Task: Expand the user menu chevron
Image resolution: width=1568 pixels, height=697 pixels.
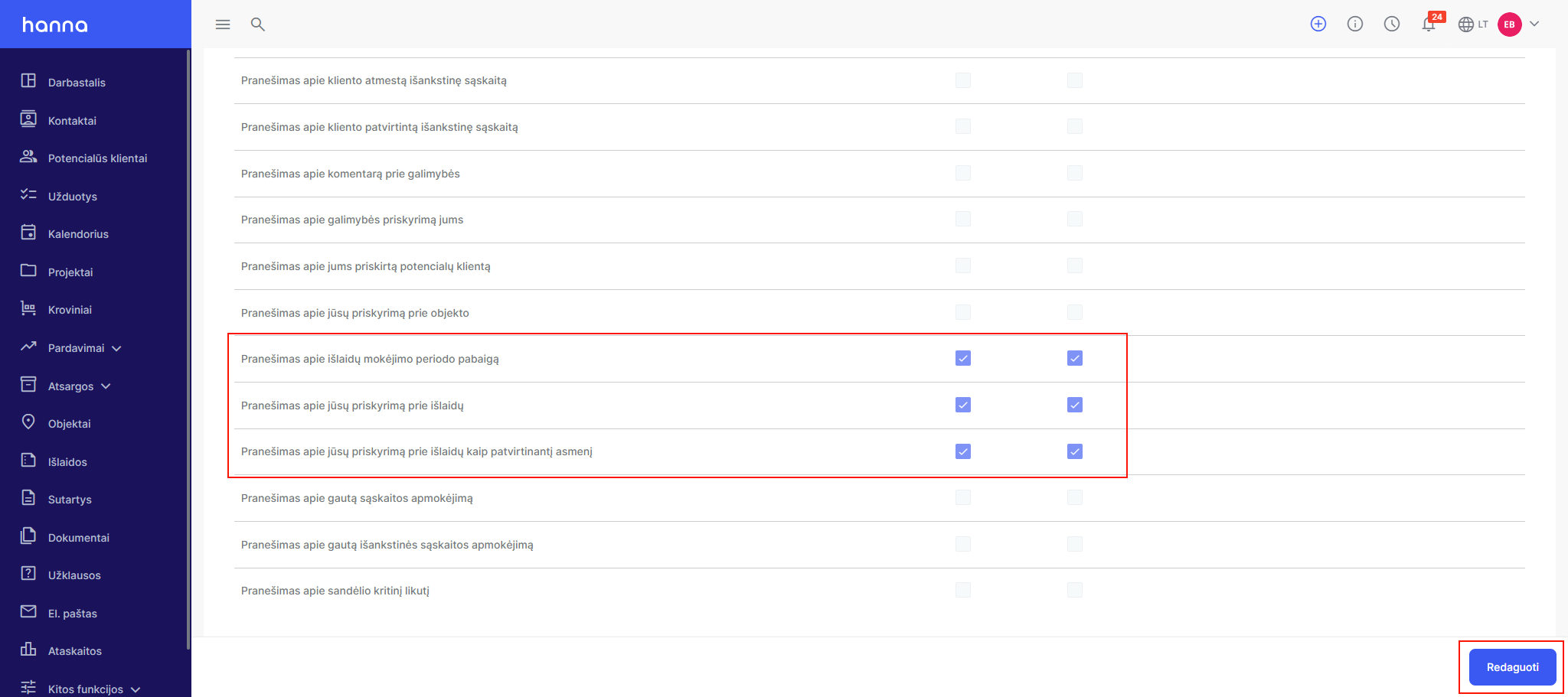Action: (1534, 24)
